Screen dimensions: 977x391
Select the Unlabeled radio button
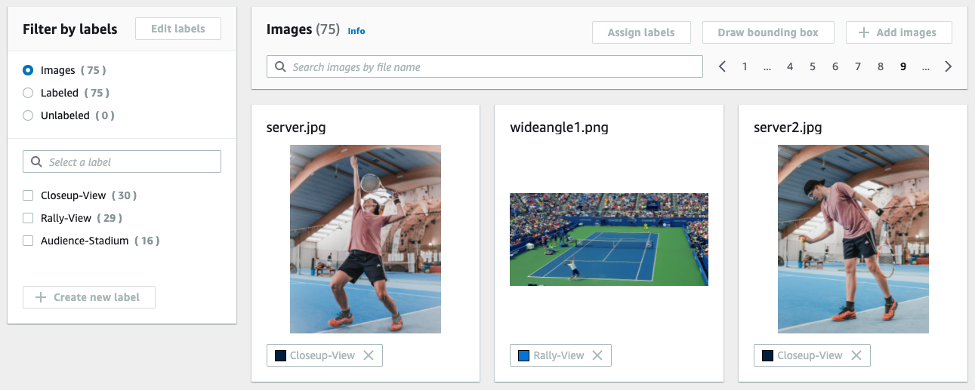[27, 115]
